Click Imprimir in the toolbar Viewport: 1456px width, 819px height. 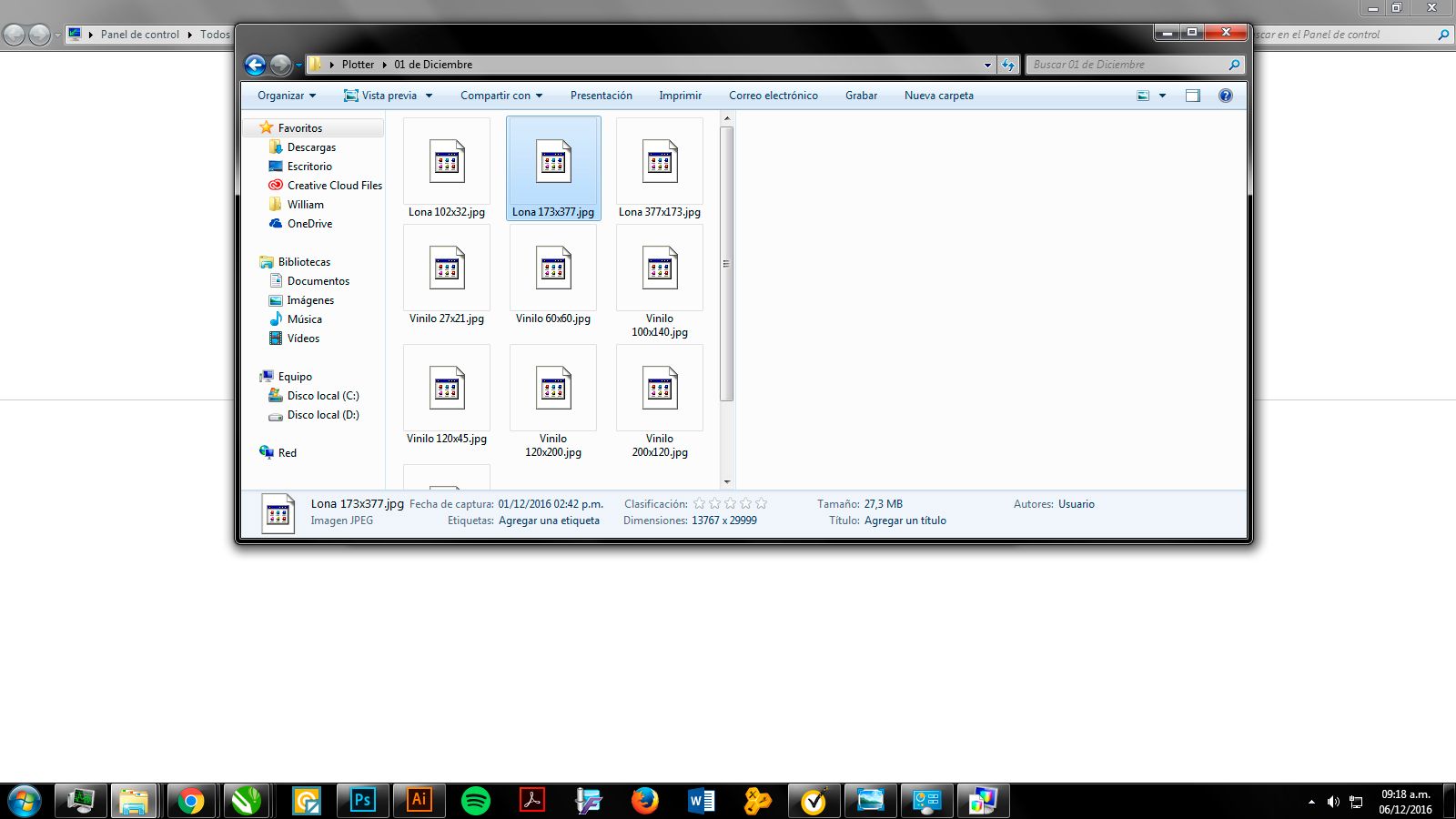point(681,96)
